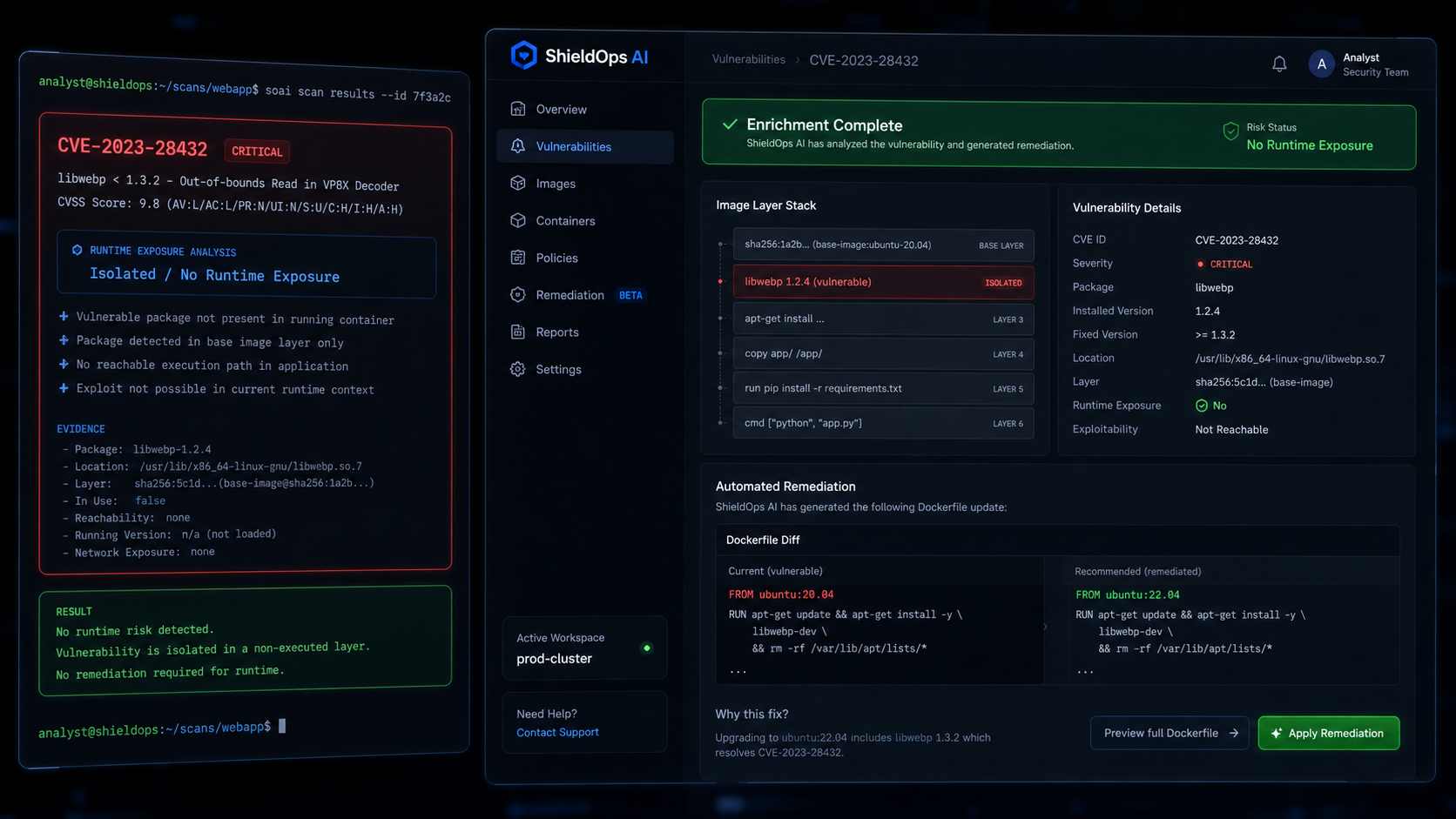1456x819 pixels.
Task: Select the cmd python app.py layer row
Action: click(883, 423)
